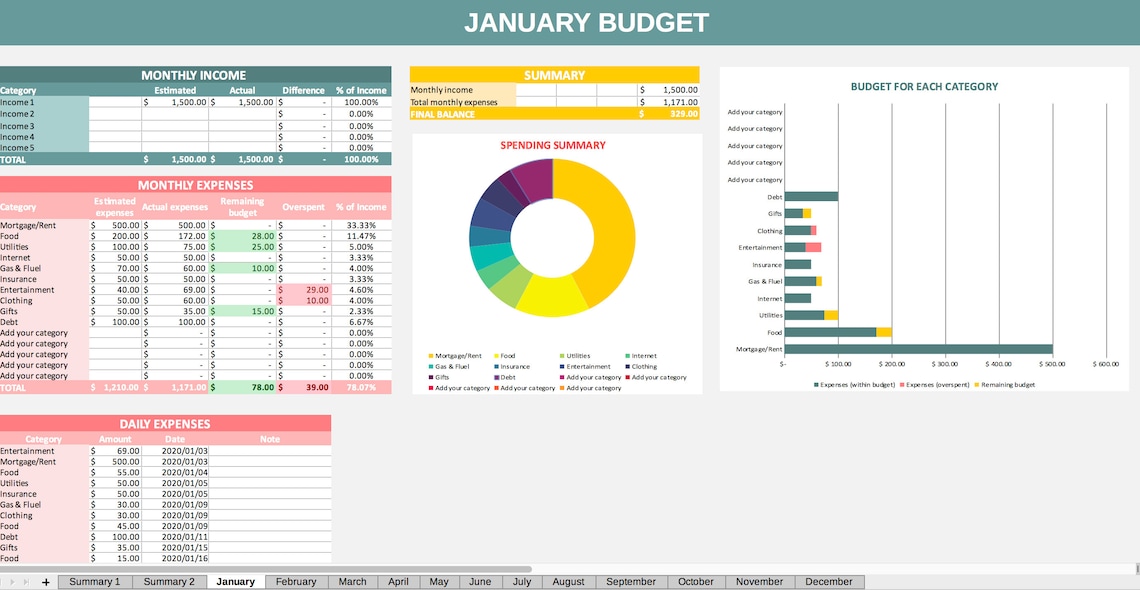Select the November sheet tab
The width and height of the screenshot is (1140, 590).
(x=760, y=582)
